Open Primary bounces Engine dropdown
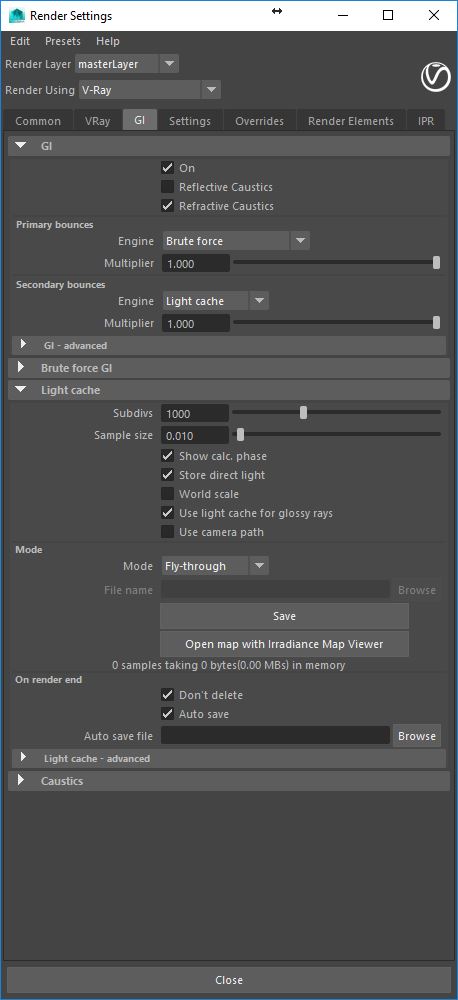 pos(236,241)
